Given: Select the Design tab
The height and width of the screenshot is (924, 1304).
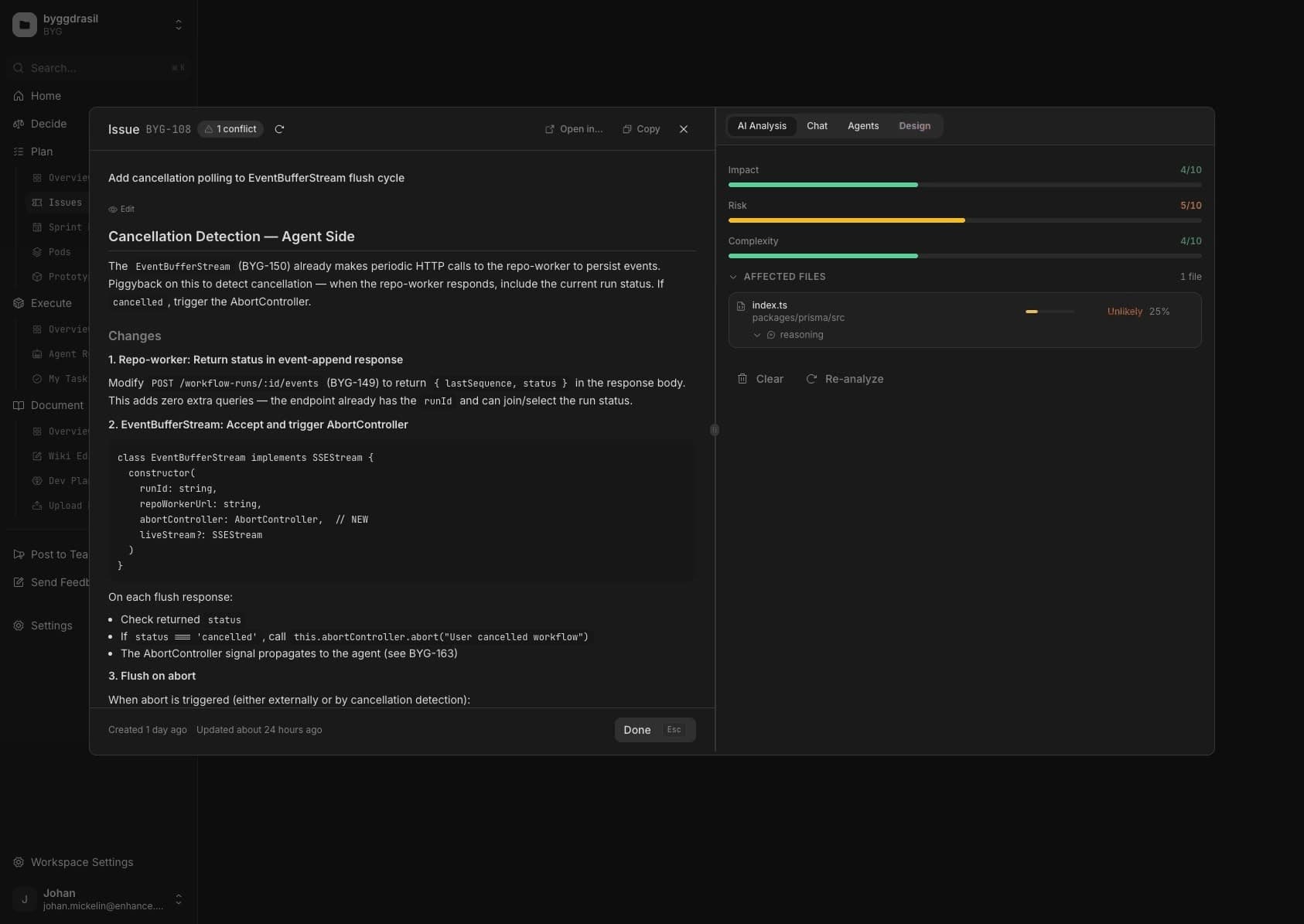Looking at the screenshot, I should coord(915,126).
